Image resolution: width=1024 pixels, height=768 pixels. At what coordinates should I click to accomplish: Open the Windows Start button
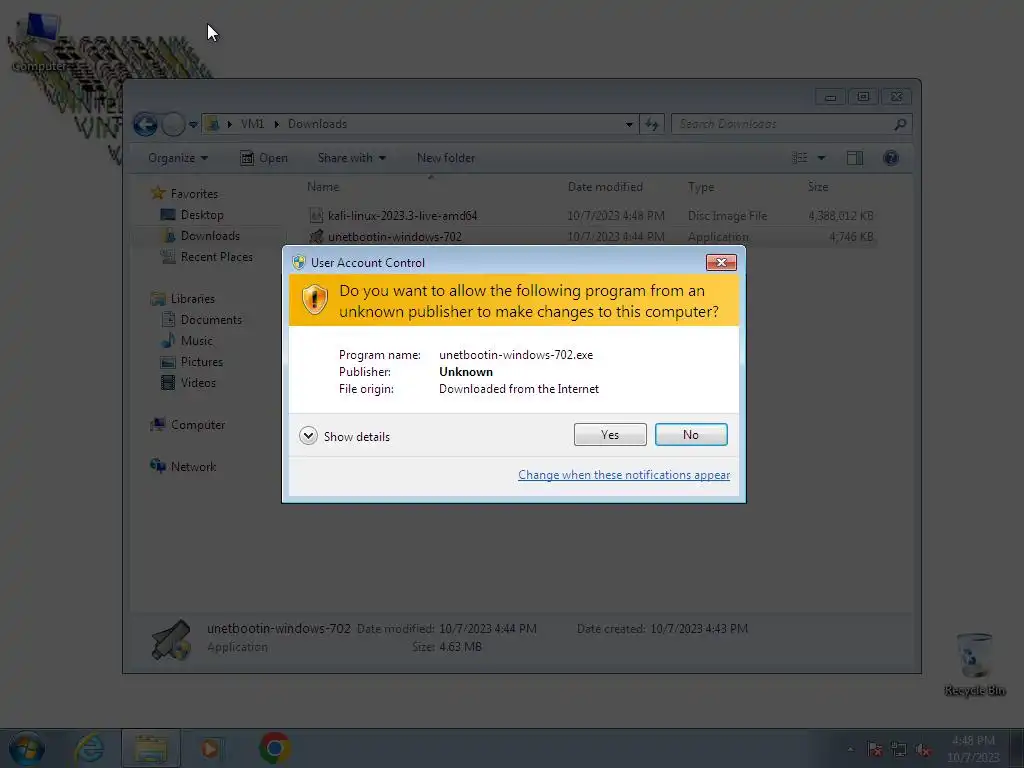point(27,748)
